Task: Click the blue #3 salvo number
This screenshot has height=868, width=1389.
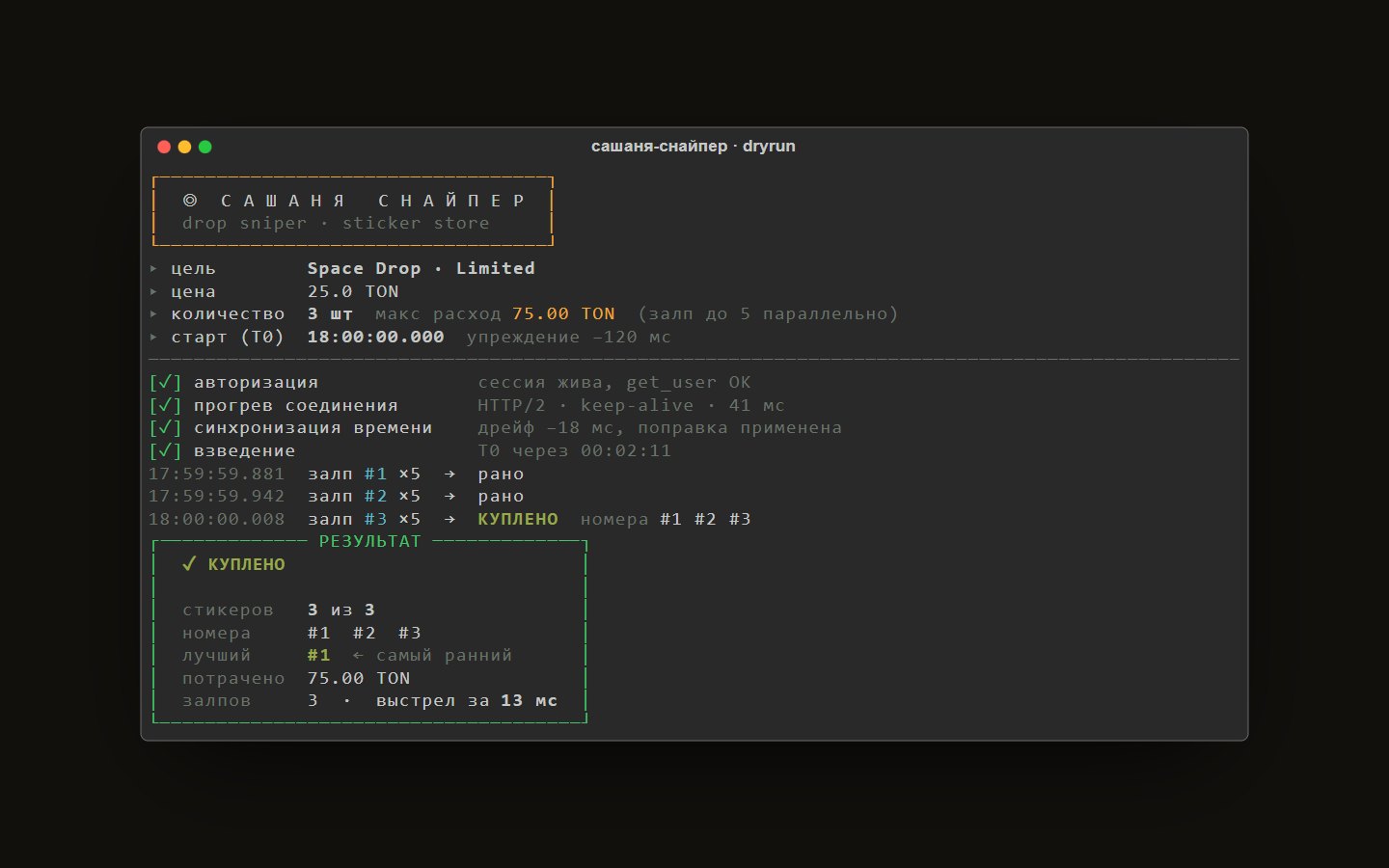Action: coord(375,519)
